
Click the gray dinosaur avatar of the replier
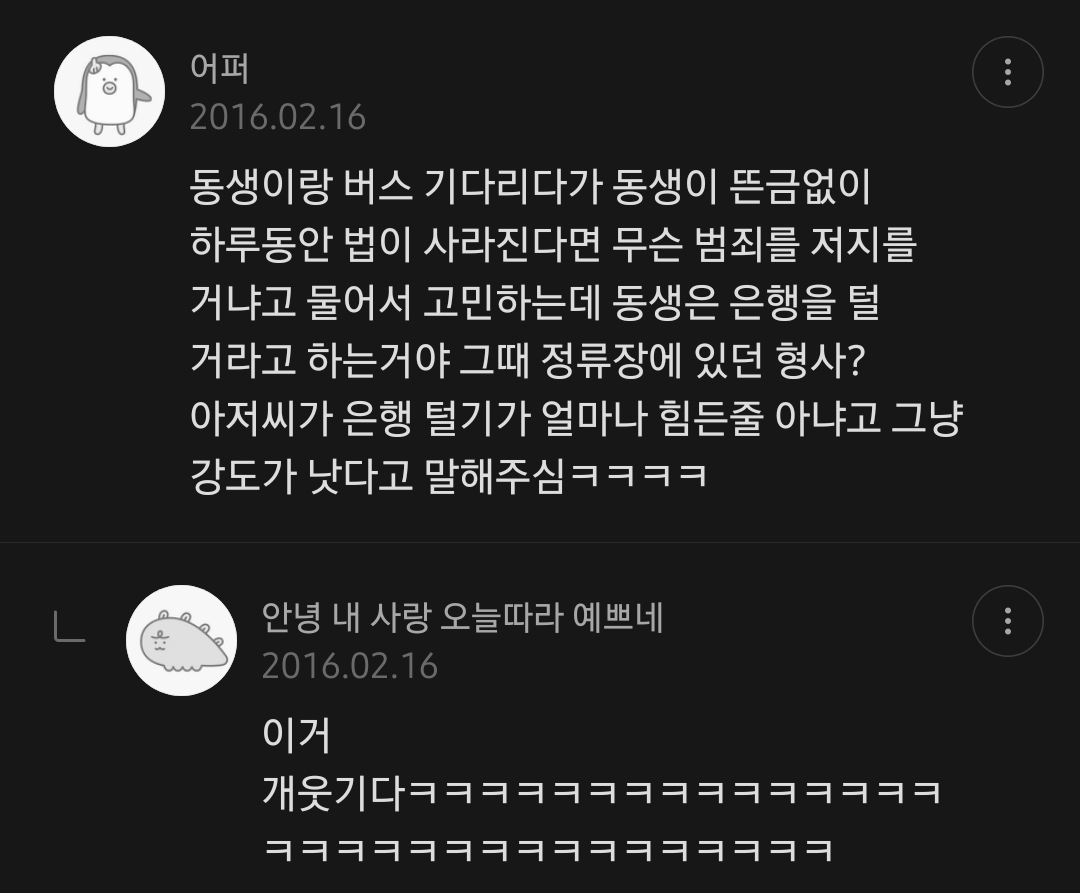tap(182, 640)
